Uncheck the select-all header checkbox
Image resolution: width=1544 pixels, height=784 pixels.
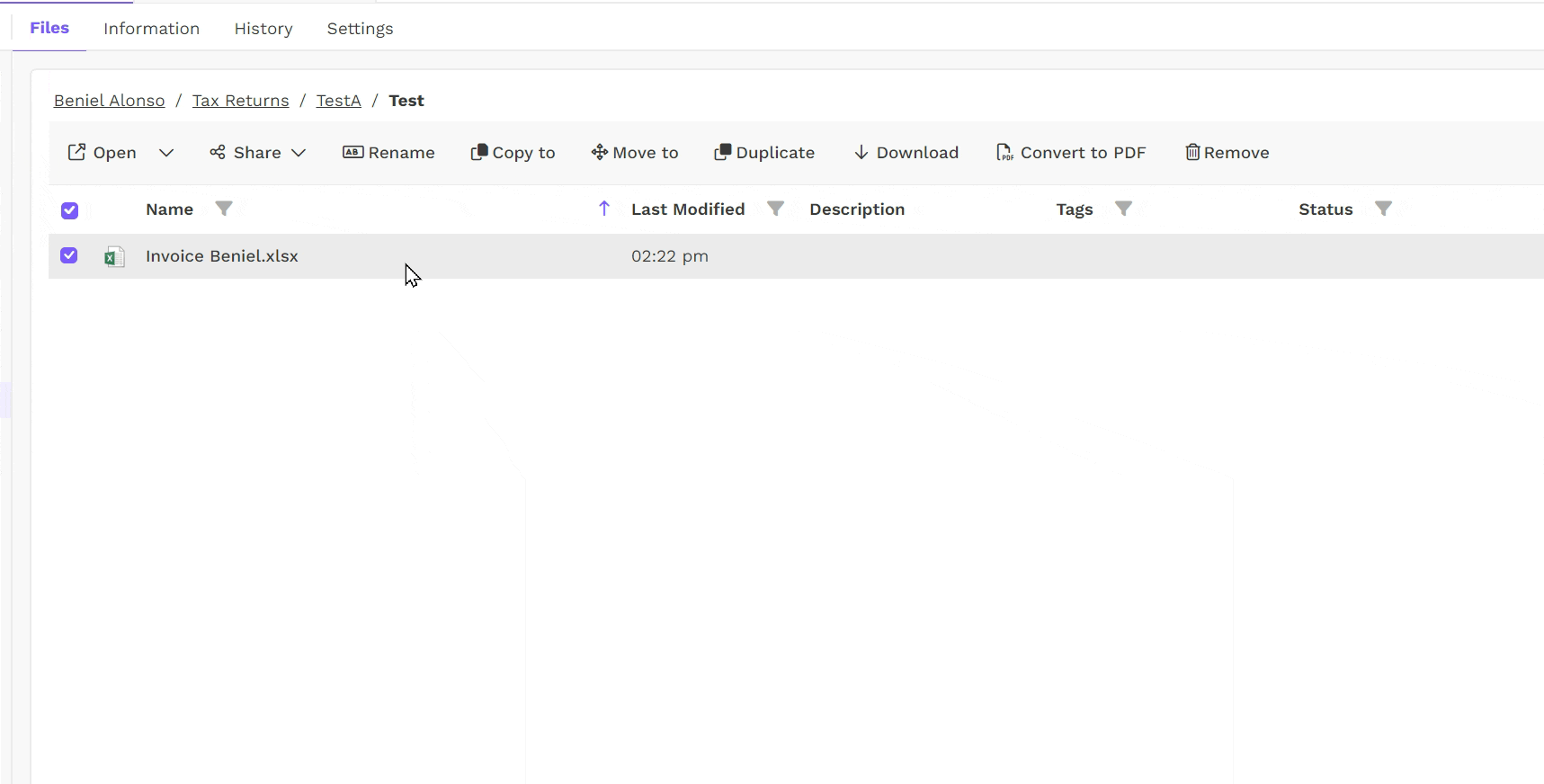coord(69,210)
